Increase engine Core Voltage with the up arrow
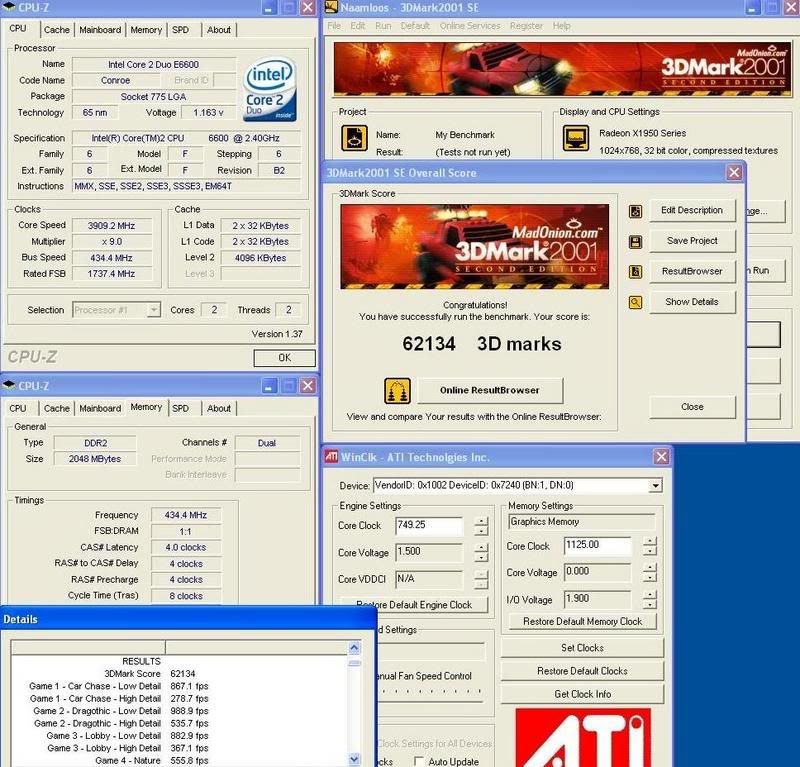Screen dimensions: 800x767 point(481,548)
